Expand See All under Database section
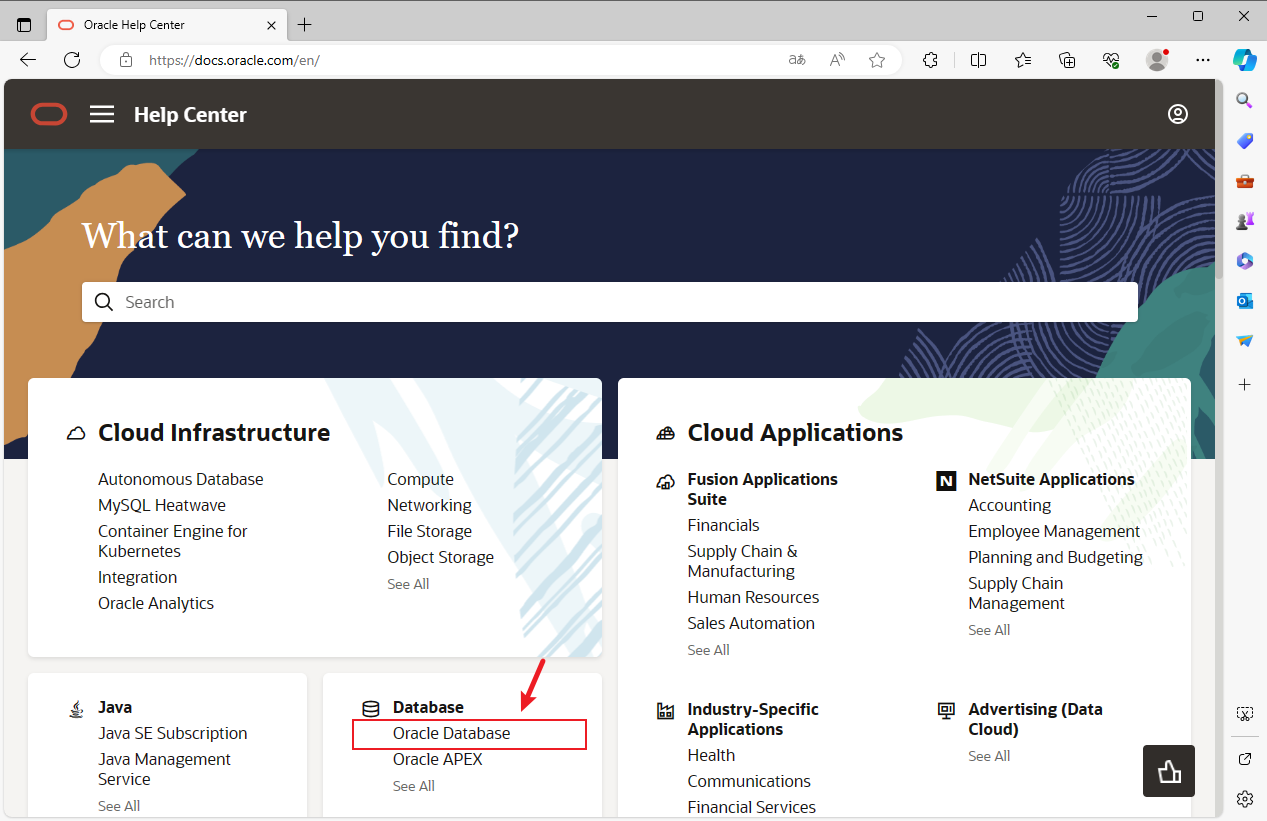The height and width of the screenshot is (821, 1267). click(x=413, y=786)
